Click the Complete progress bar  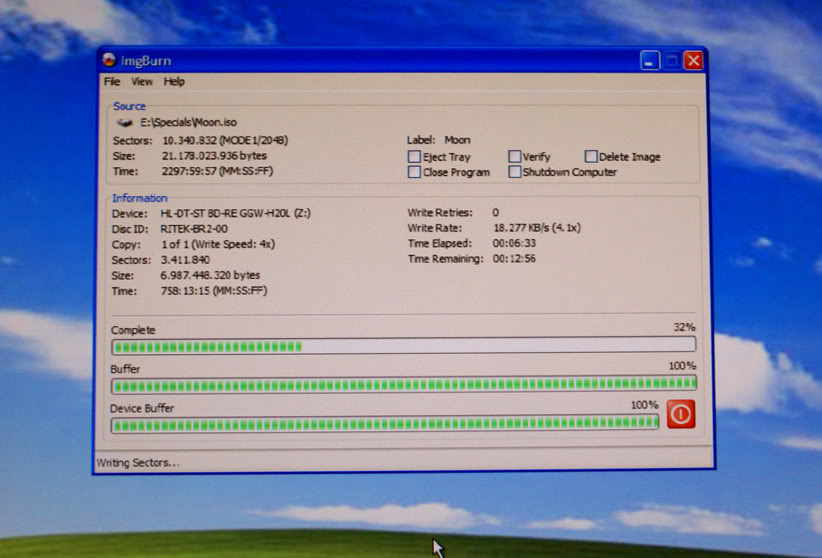point(403,346)
